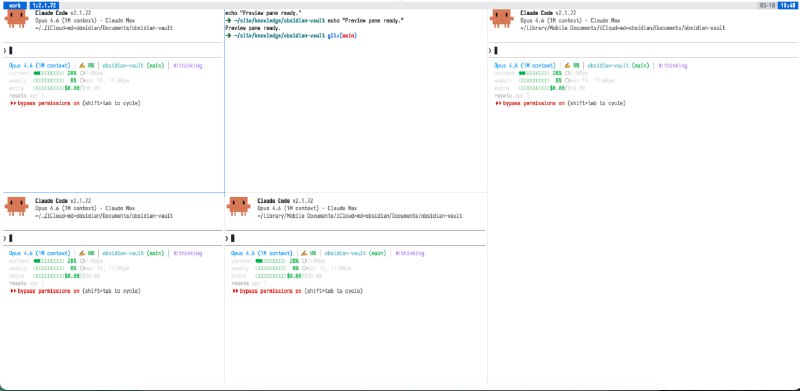The width and height of the screenshot is (800, 391).
Task: Click 'Opus 4.6 (1M context)' status in top-left pane
Action: coord(40,65)
